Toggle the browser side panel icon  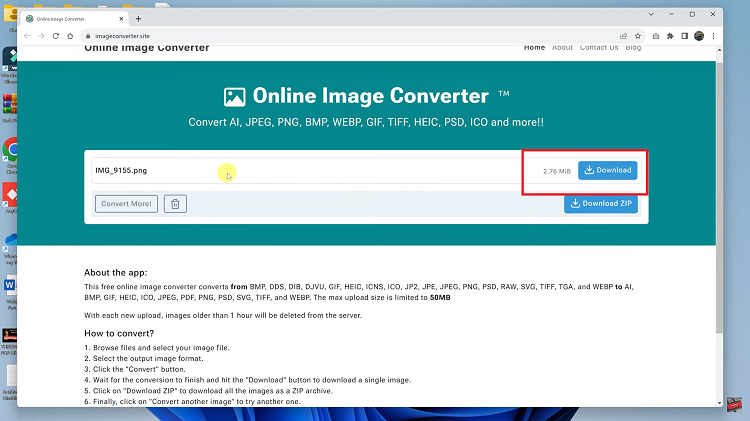pyautogui.click(x=684, y=36)
